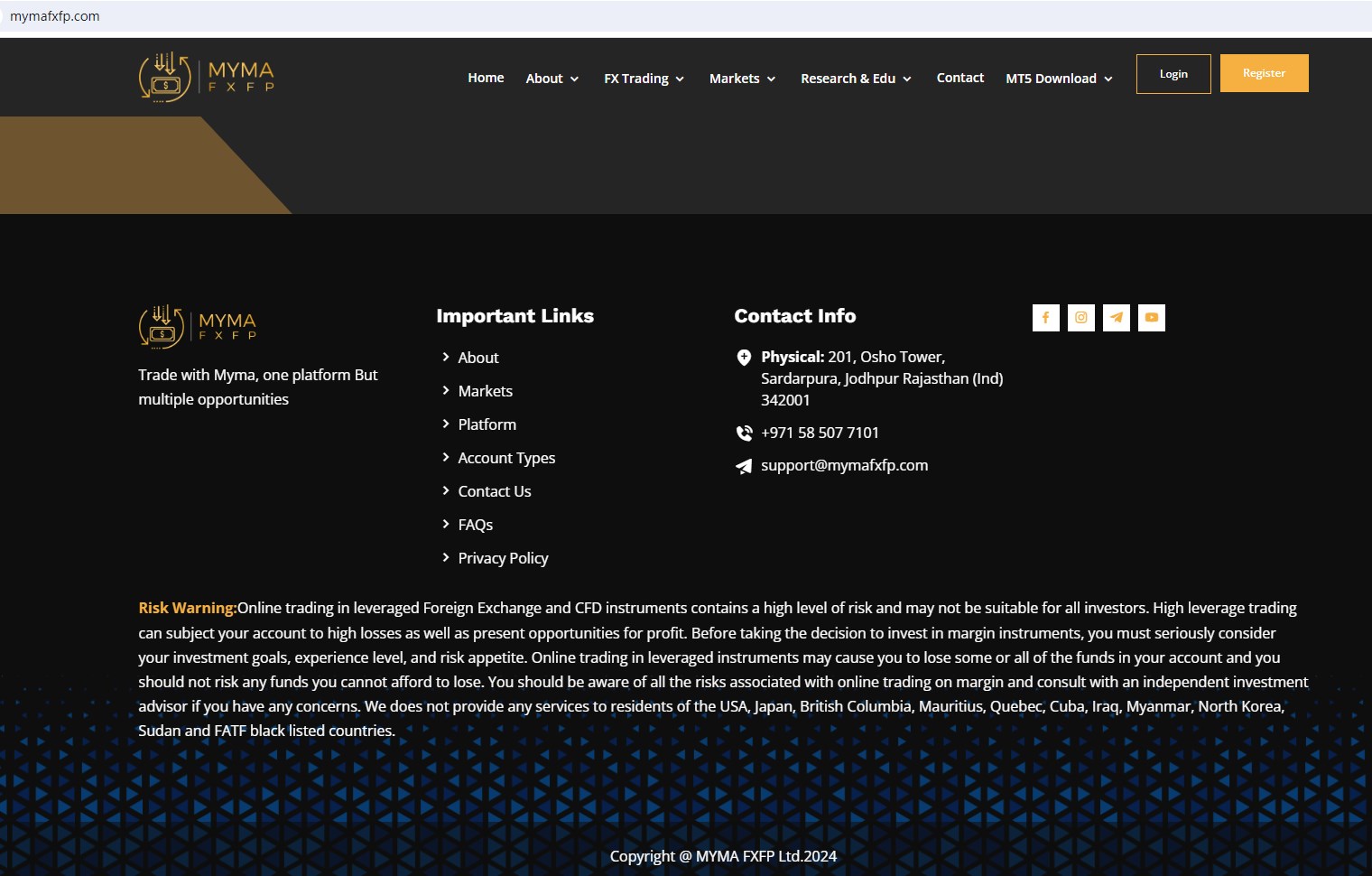Click the chevron arrow before Markets link

tap(446, 390)
